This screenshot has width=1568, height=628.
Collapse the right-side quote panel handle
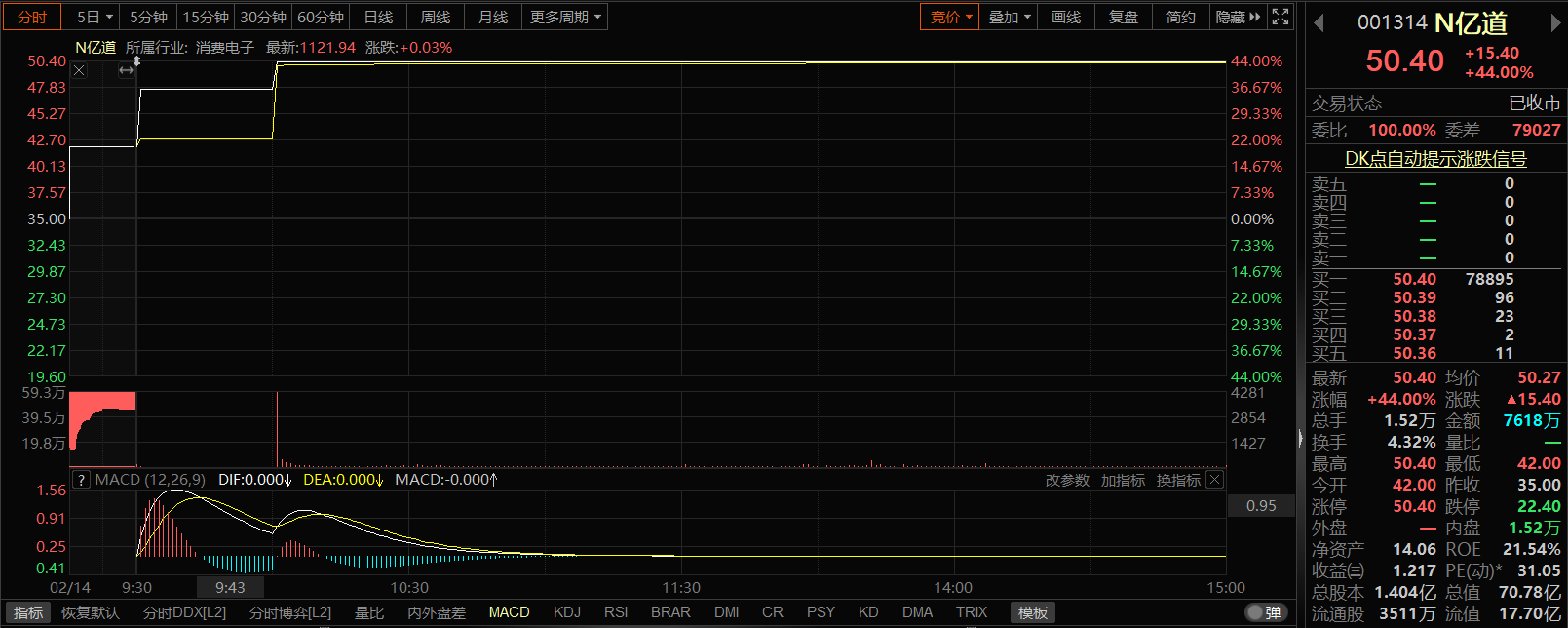point(1300,439)
